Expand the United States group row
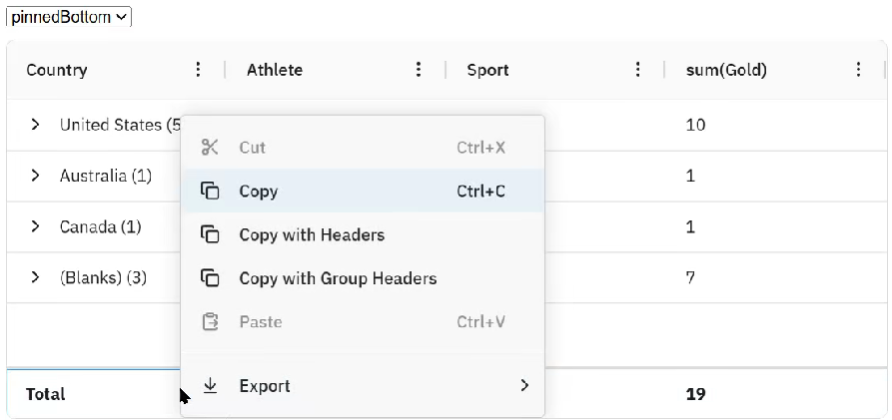 tap(35, 125)
